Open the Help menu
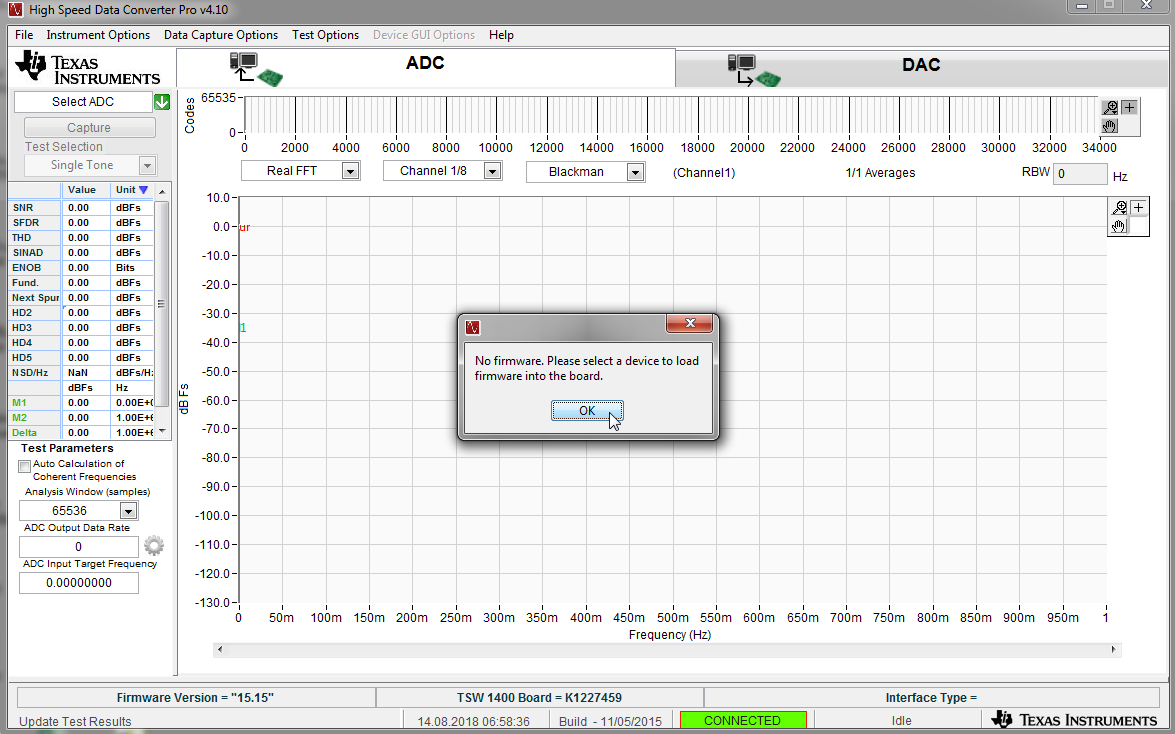Viewport: 1175px width, 734px height. 501,35
